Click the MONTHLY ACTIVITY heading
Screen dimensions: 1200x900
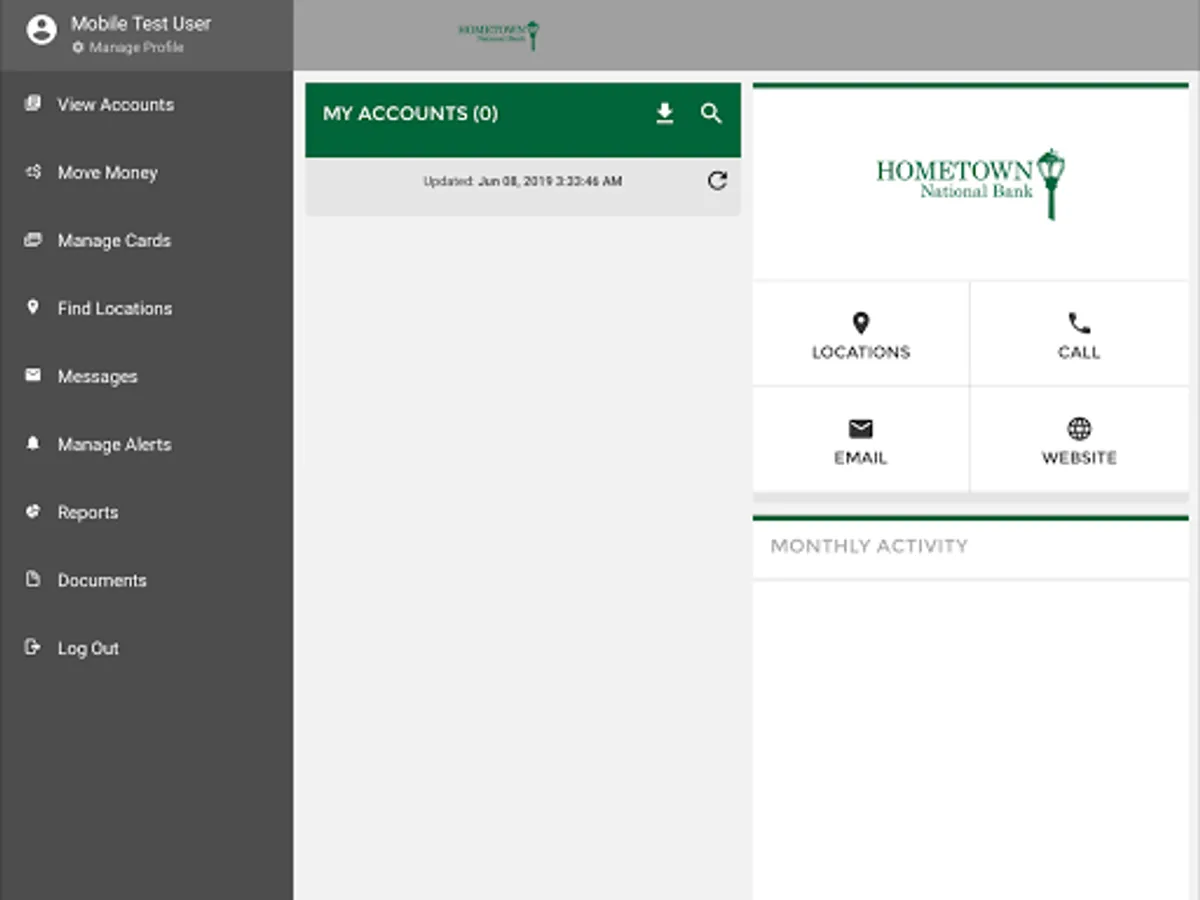869,546
